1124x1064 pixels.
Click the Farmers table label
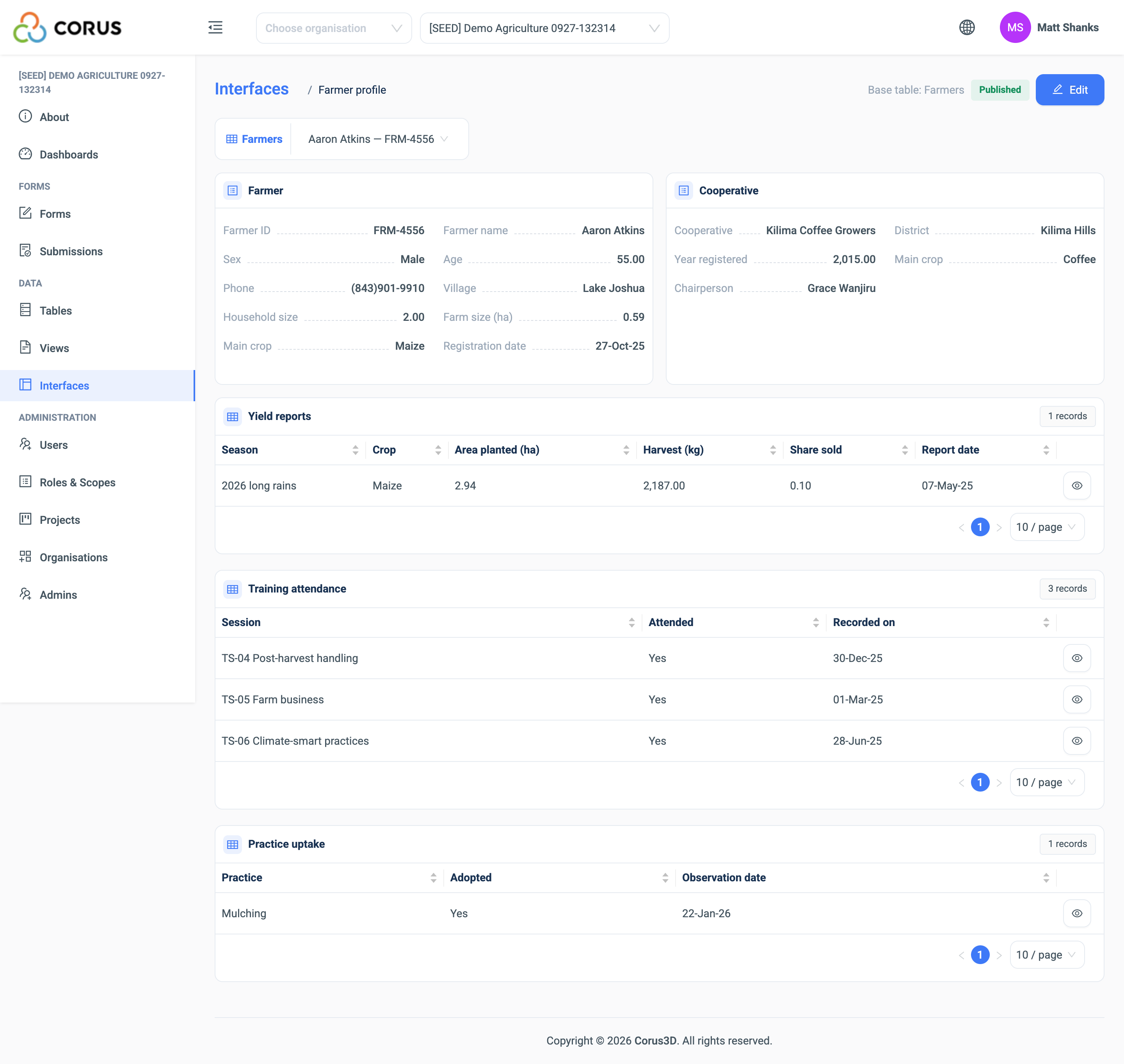254,139
